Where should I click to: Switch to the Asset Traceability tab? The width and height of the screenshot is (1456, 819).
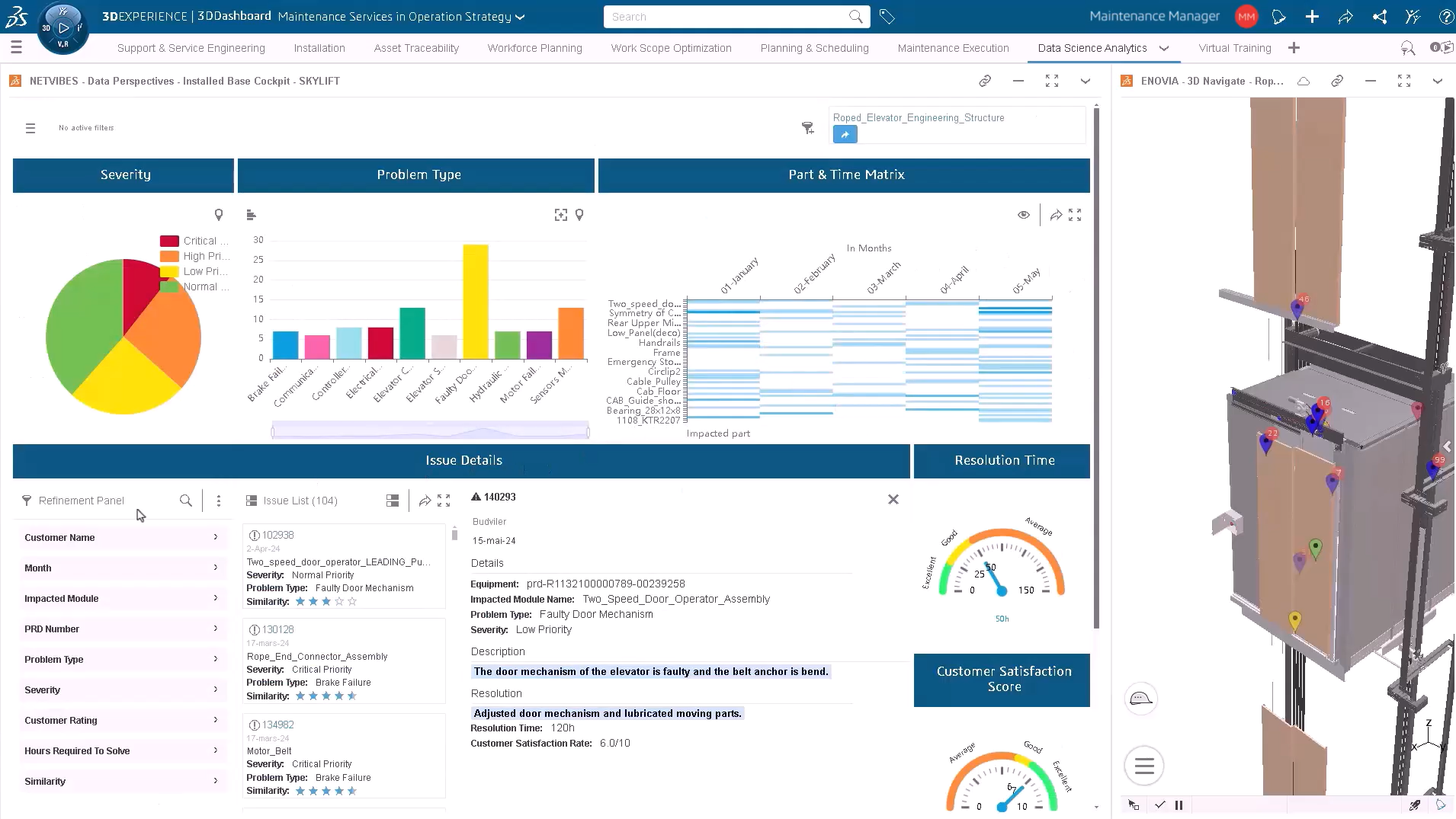(416, 48)
